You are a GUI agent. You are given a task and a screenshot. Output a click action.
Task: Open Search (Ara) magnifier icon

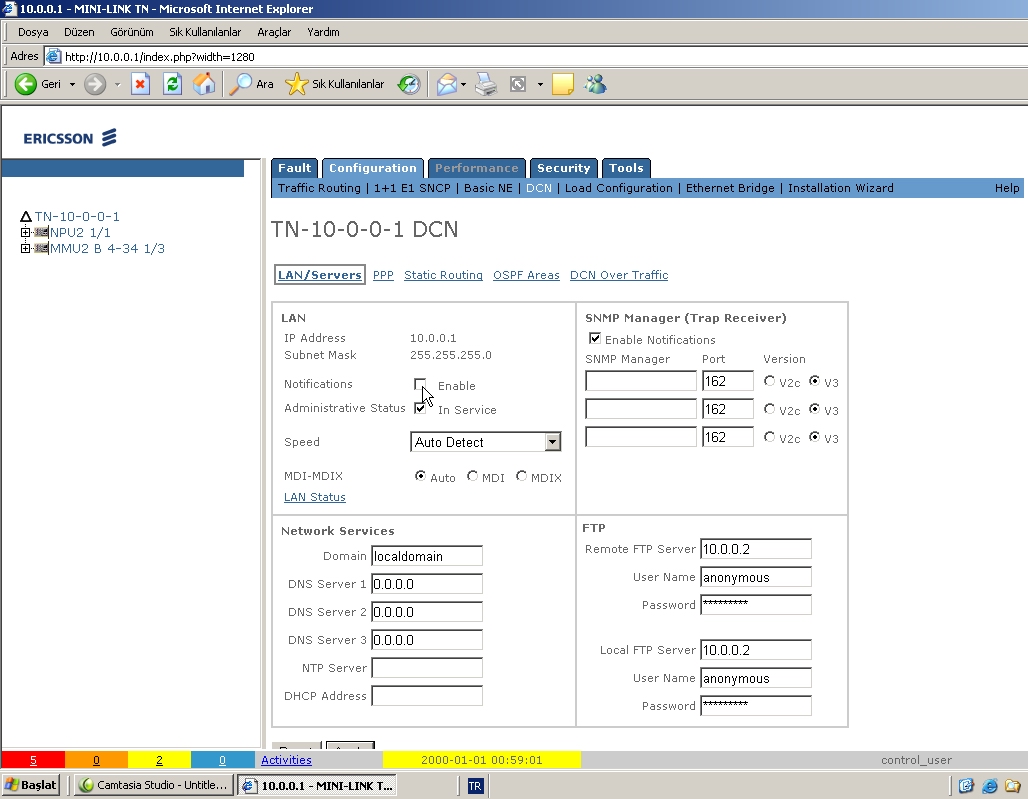[241, 84]
